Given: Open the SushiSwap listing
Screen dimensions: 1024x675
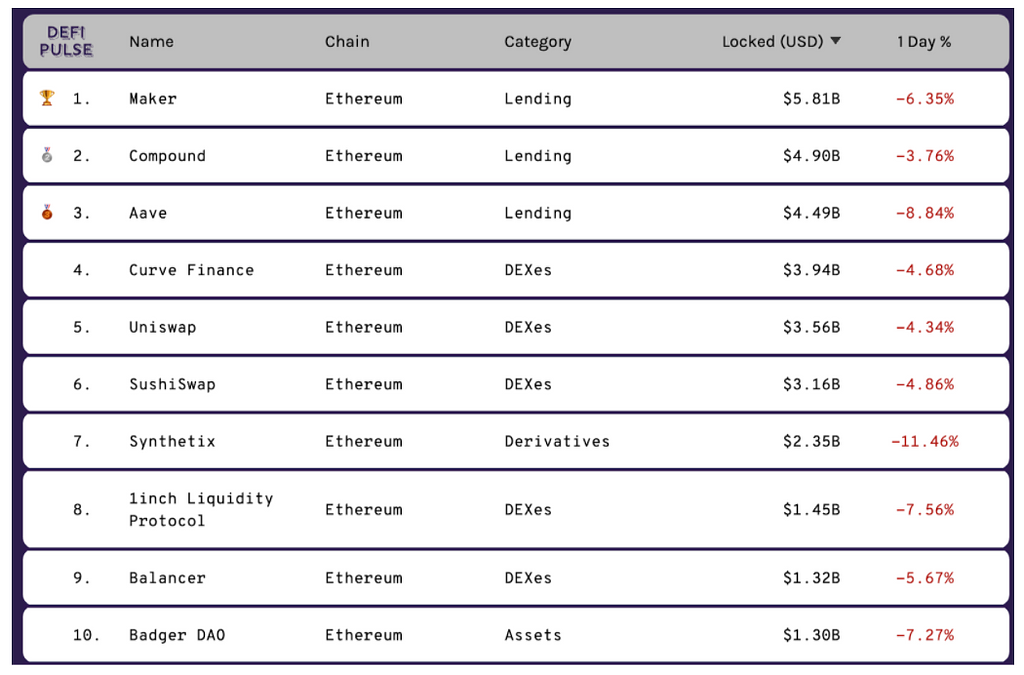Looking at the screenshot, I should (x=172, y=384).
